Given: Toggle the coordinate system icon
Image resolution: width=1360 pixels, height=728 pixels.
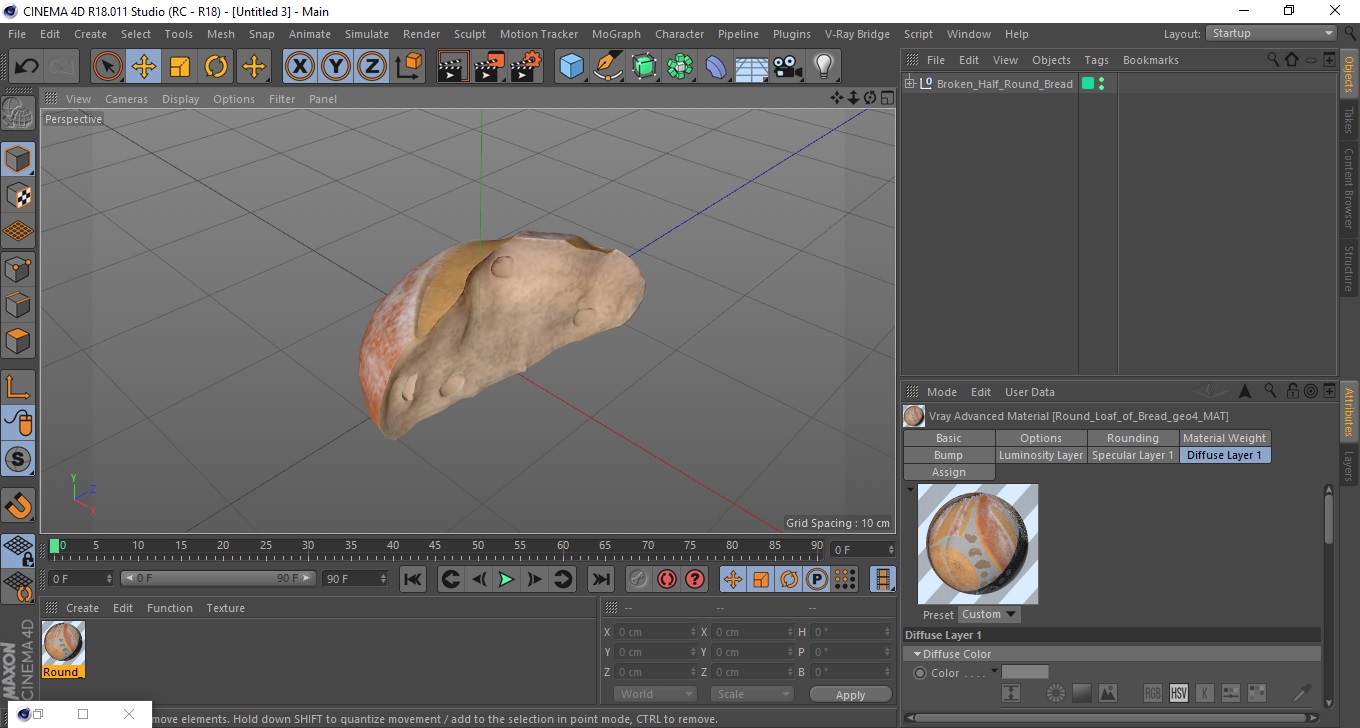Looking at the screenshot, I should [x=408, y=67].
